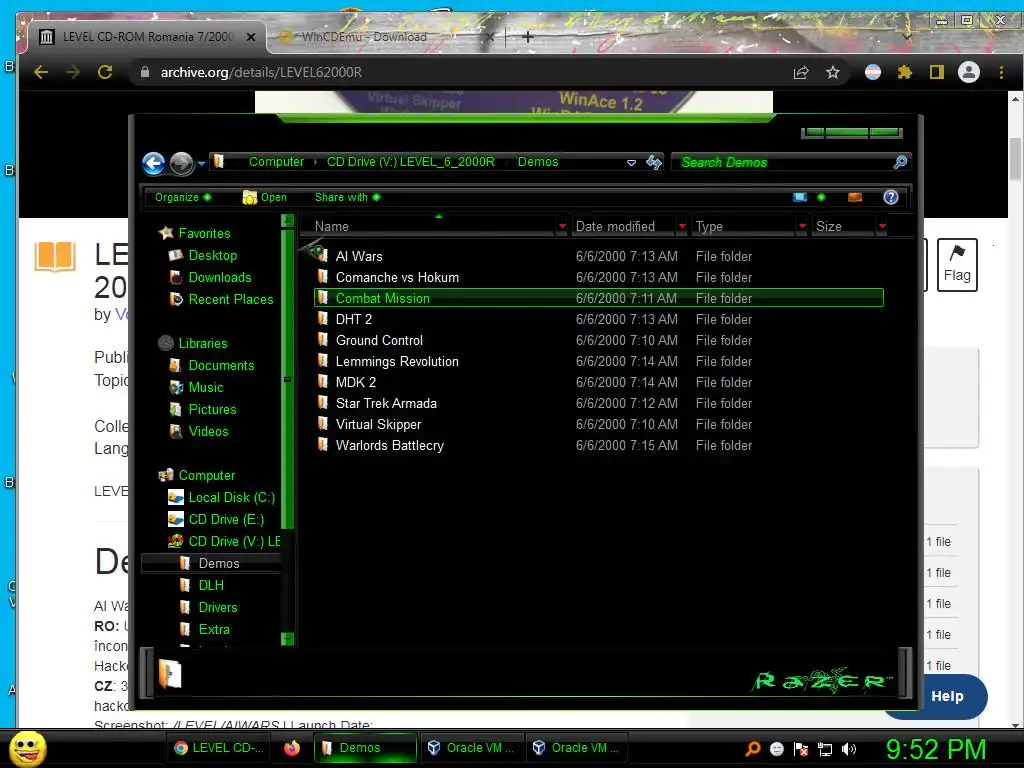Open Desktop in navigation pane
Screen dimensions: 1024x768
tap(212, 255)
